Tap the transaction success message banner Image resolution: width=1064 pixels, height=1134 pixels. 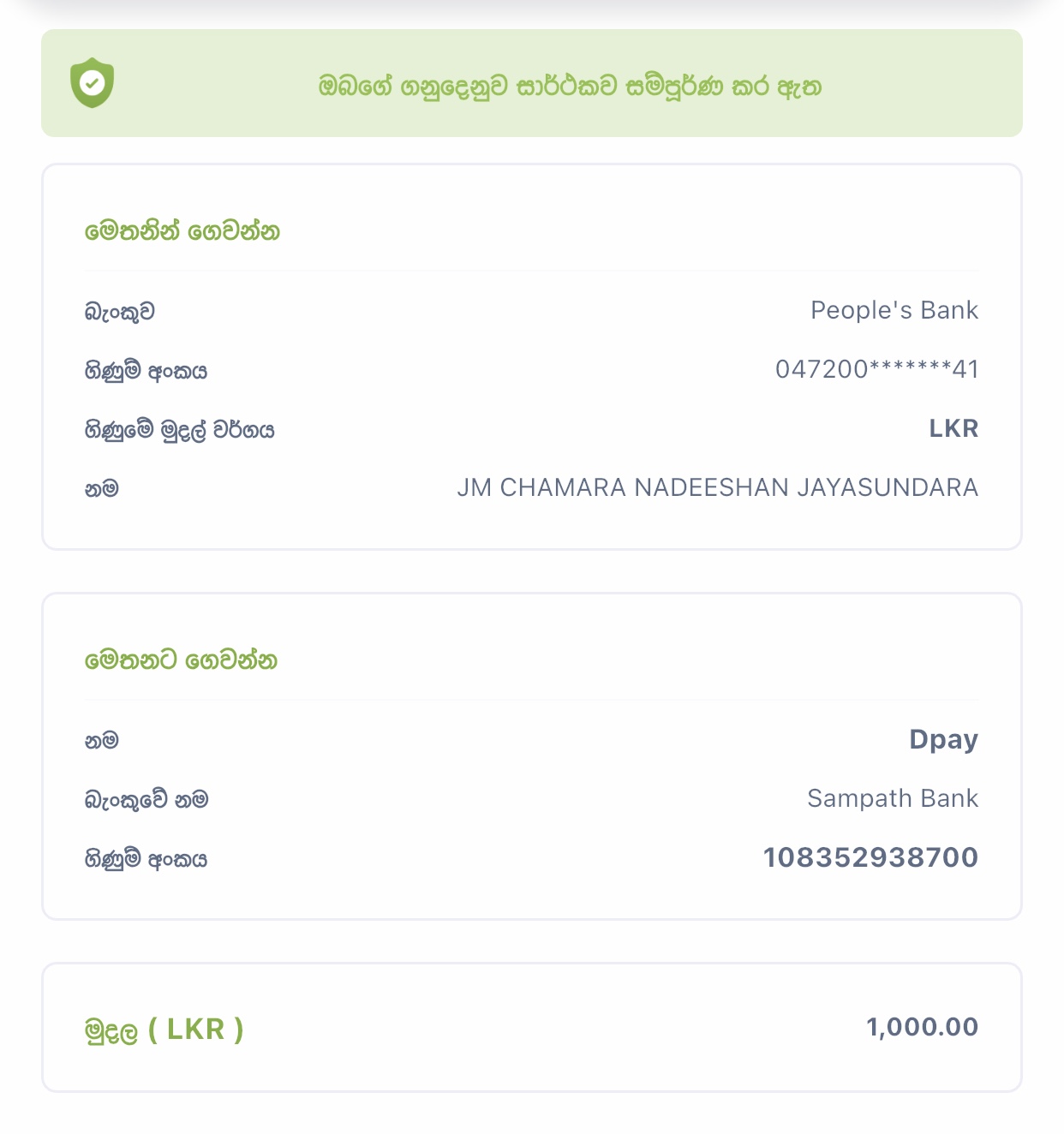[x=570, y=87]
